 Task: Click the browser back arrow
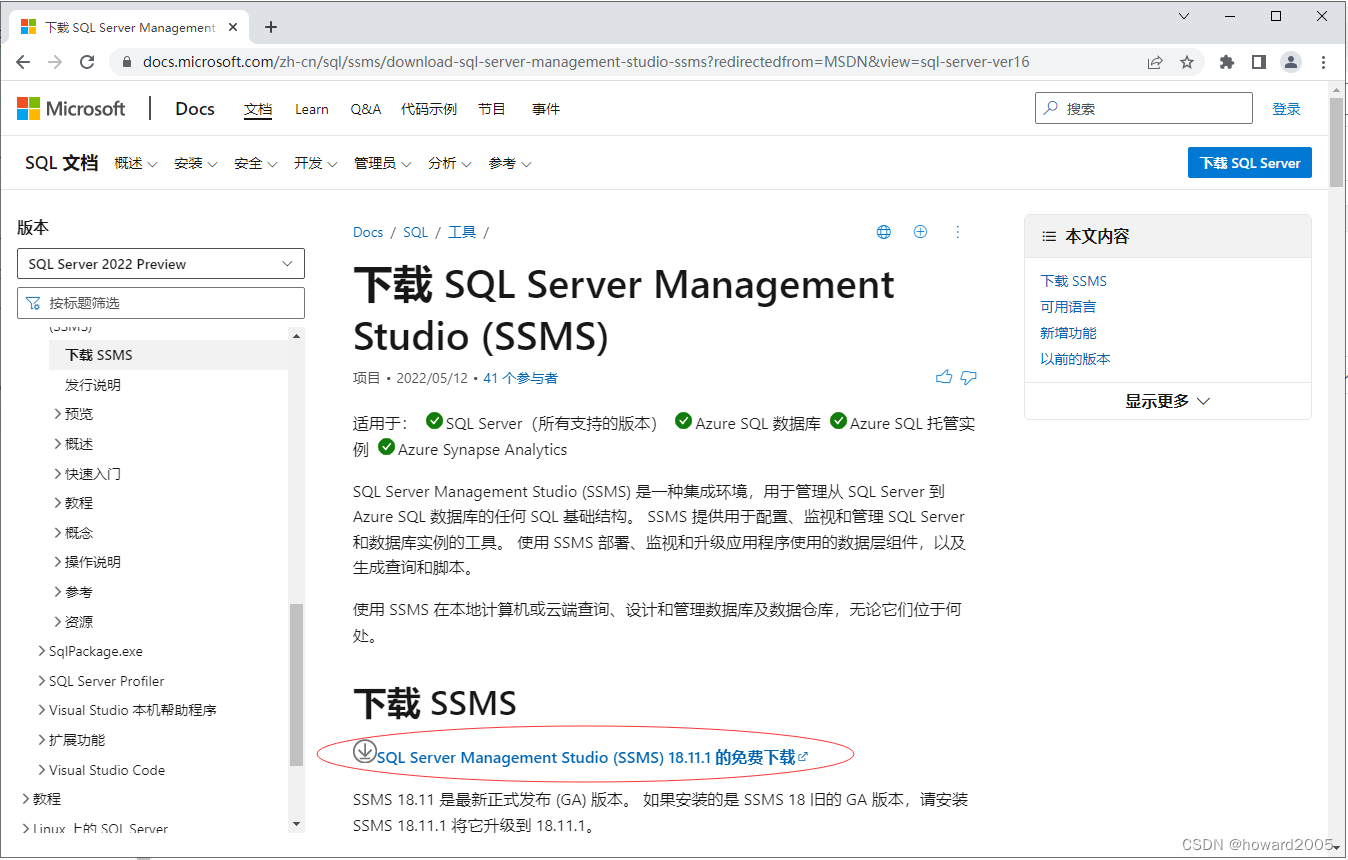[x=24, y=62]
